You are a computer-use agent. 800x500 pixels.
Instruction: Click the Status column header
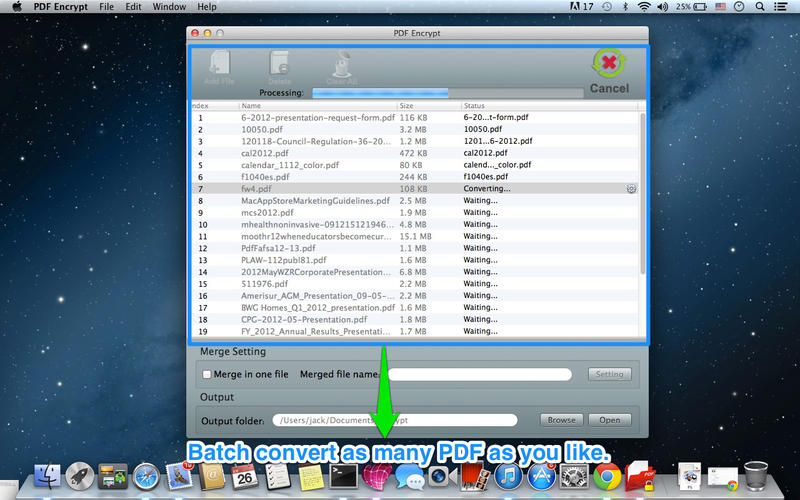549,106
